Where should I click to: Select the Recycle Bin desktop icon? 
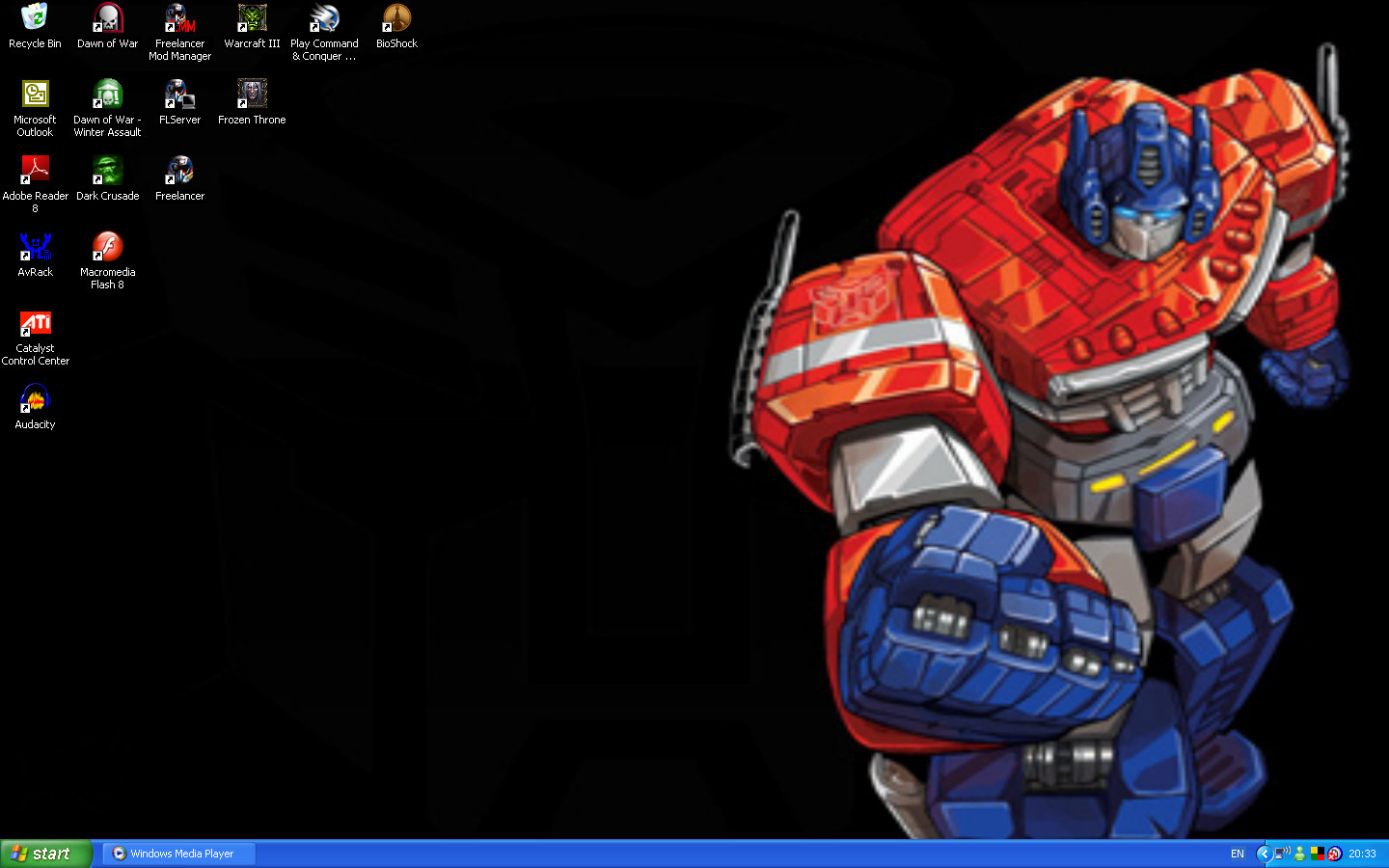(x=35, y=26)
